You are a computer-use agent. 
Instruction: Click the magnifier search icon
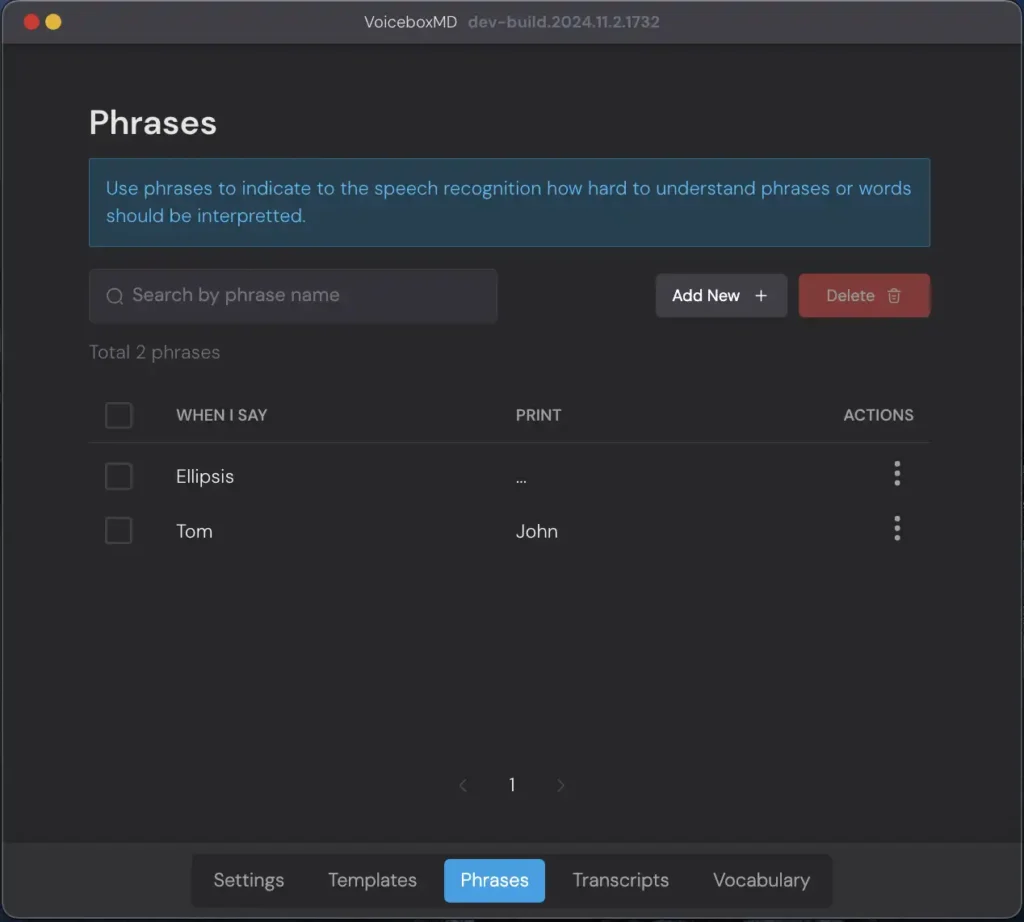click(115, 296)
